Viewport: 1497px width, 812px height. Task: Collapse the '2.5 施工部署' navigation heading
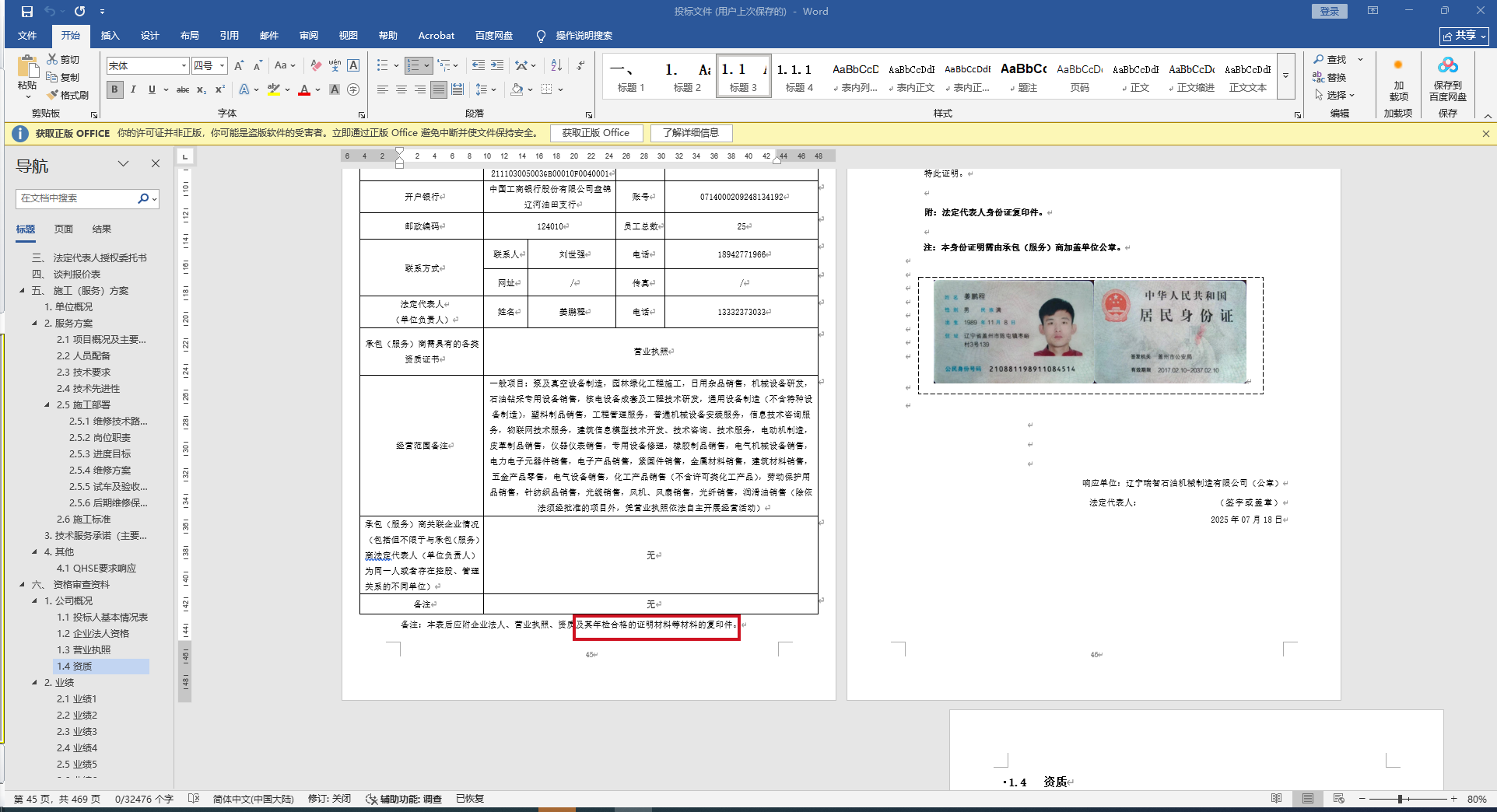coord(47,405)
